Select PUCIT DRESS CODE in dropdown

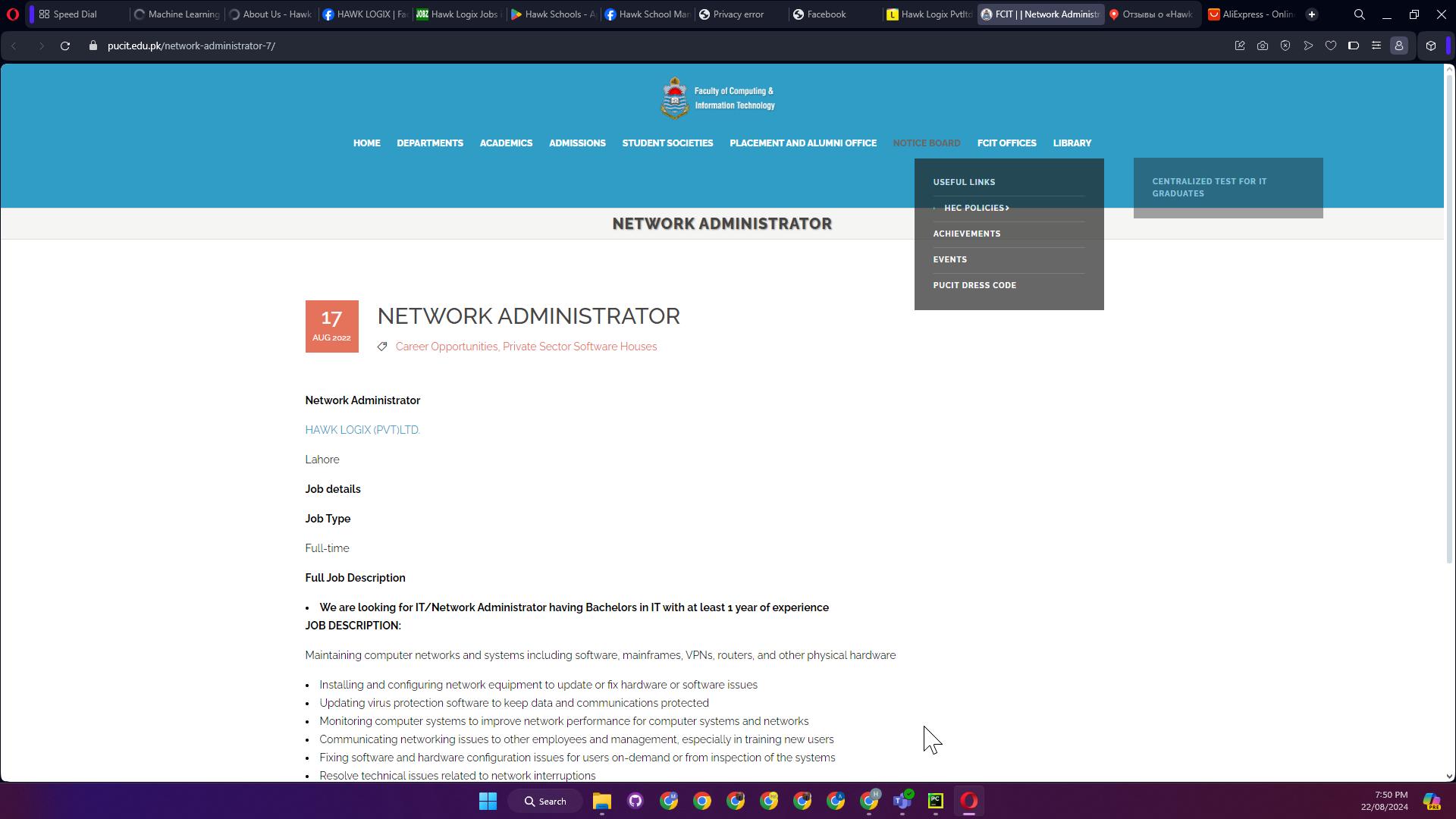(x=974, y=285)
